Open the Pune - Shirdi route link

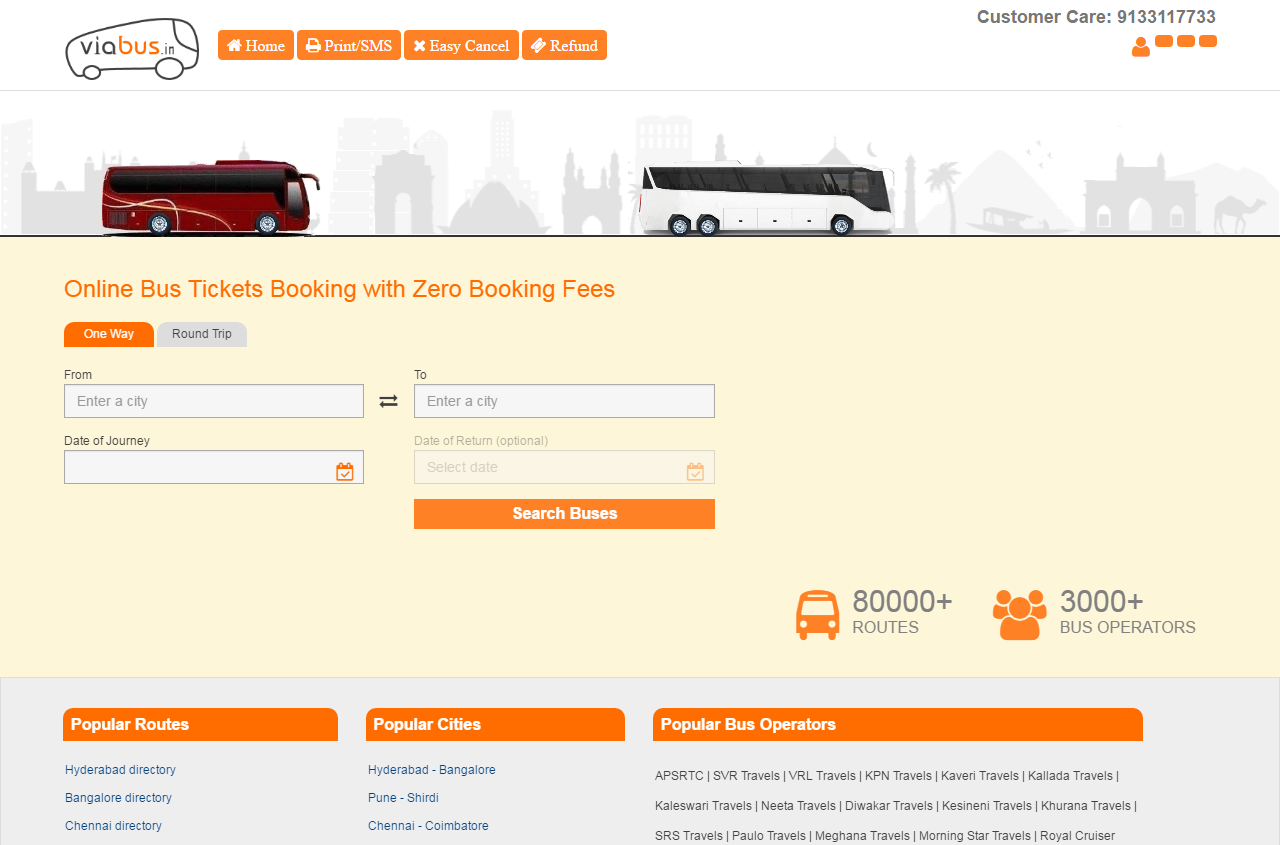tap(403, 798)
